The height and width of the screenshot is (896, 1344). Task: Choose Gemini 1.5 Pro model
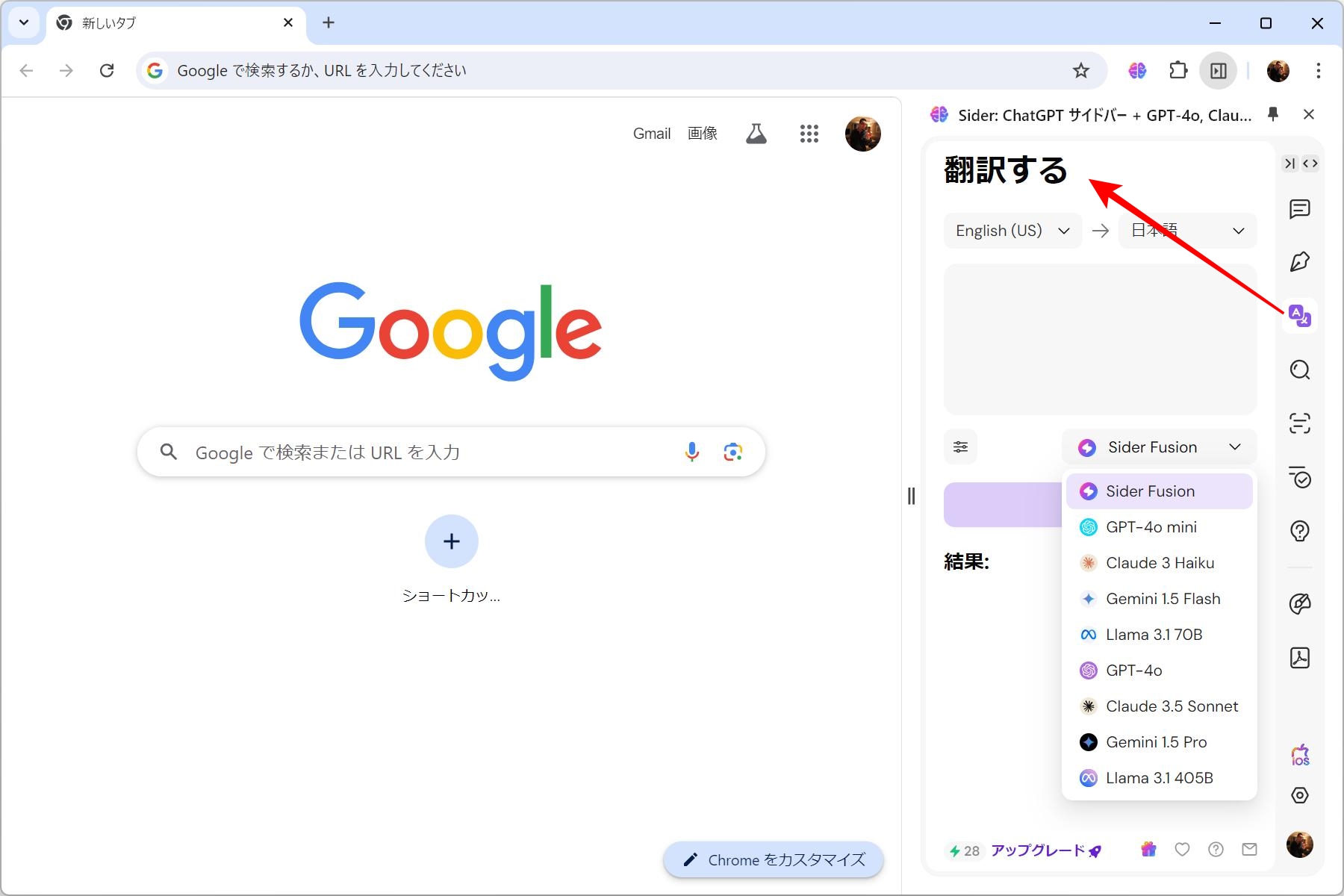(1159, 742)
